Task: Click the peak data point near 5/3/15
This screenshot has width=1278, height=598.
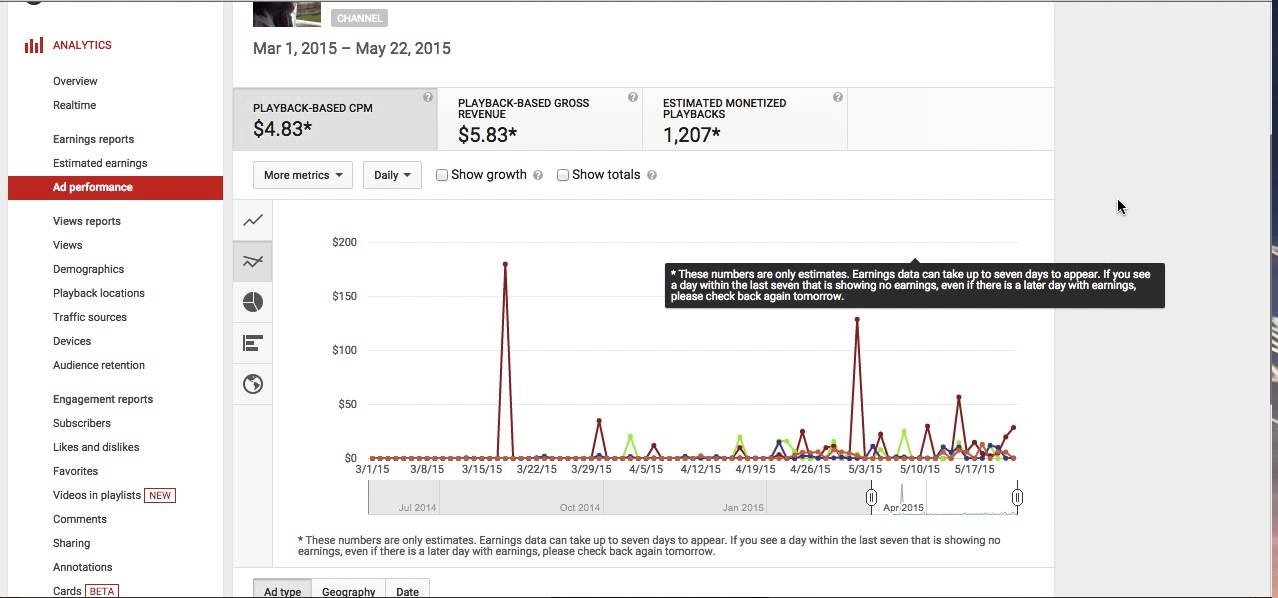Action: 857,320
